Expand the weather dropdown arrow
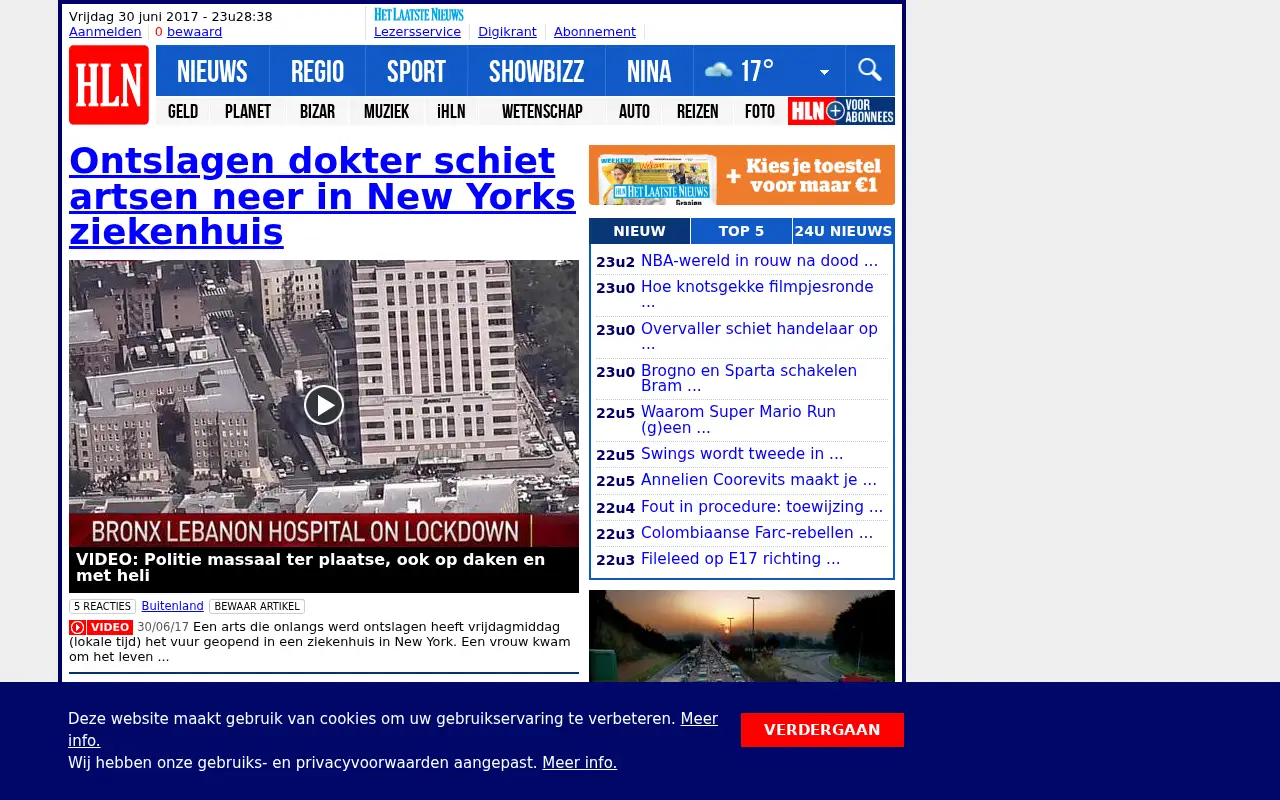The height and width of the screenshot is (800, 1280). coord(824,72)
